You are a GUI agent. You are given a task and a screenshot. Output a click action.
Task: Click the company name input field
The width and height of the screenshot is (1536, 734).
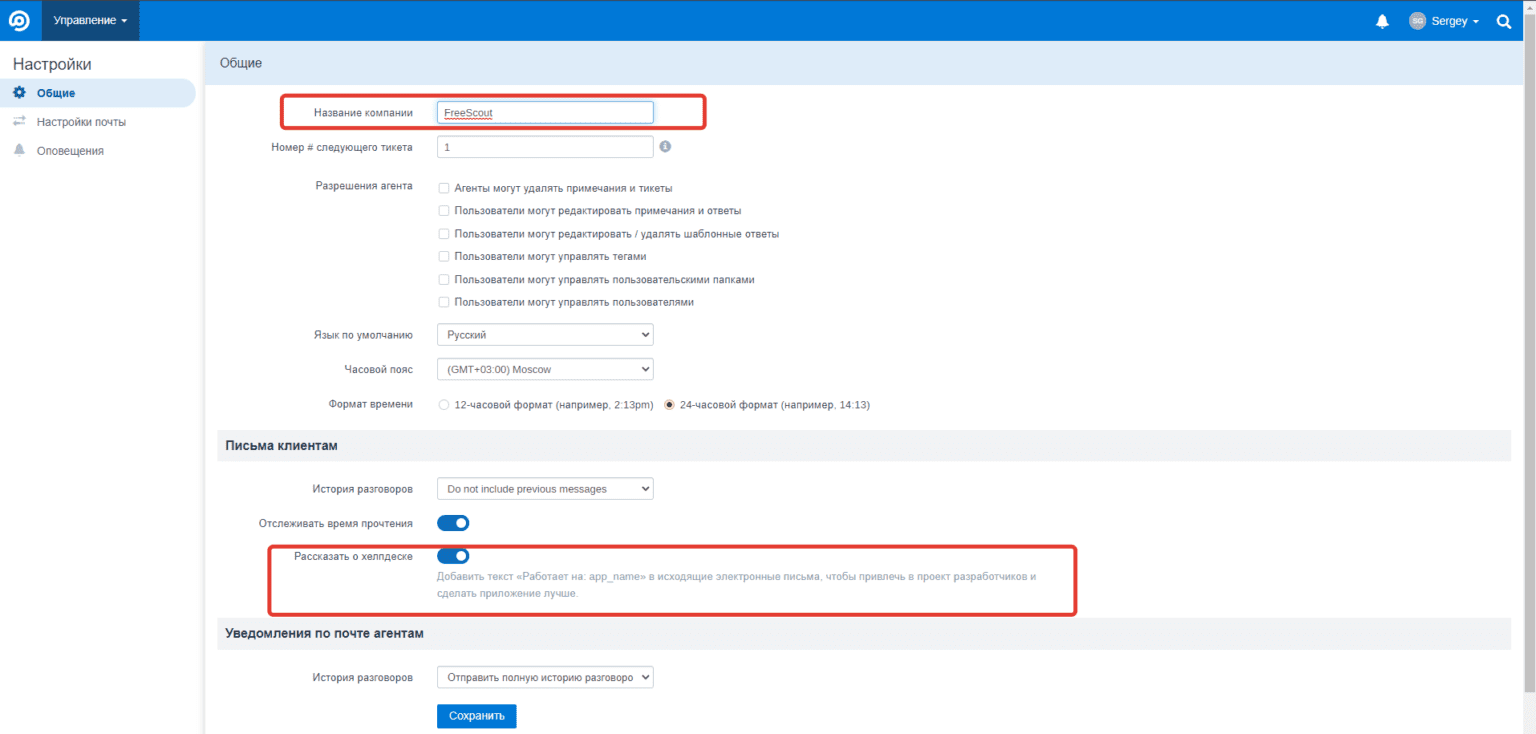click(545, 113)
